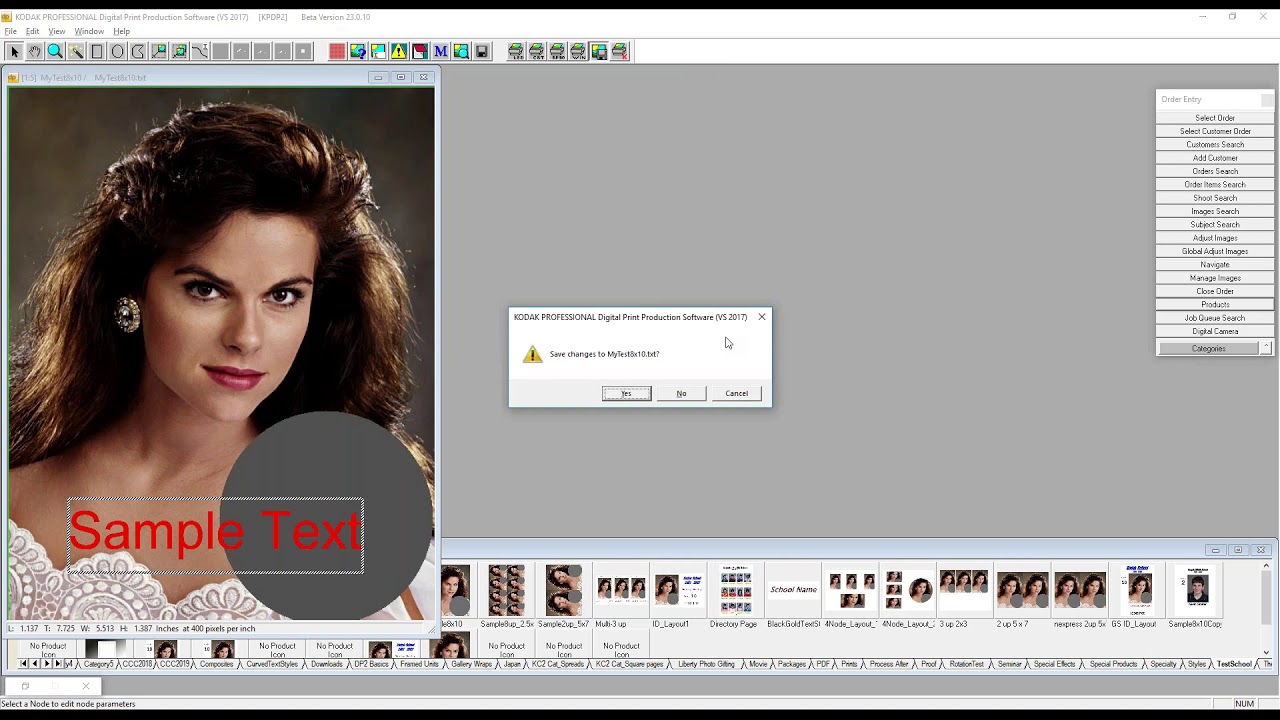The height and width of the screenshot is (720, 1280).
Task: Open Job Queue Search
Action: point(1215,318)
